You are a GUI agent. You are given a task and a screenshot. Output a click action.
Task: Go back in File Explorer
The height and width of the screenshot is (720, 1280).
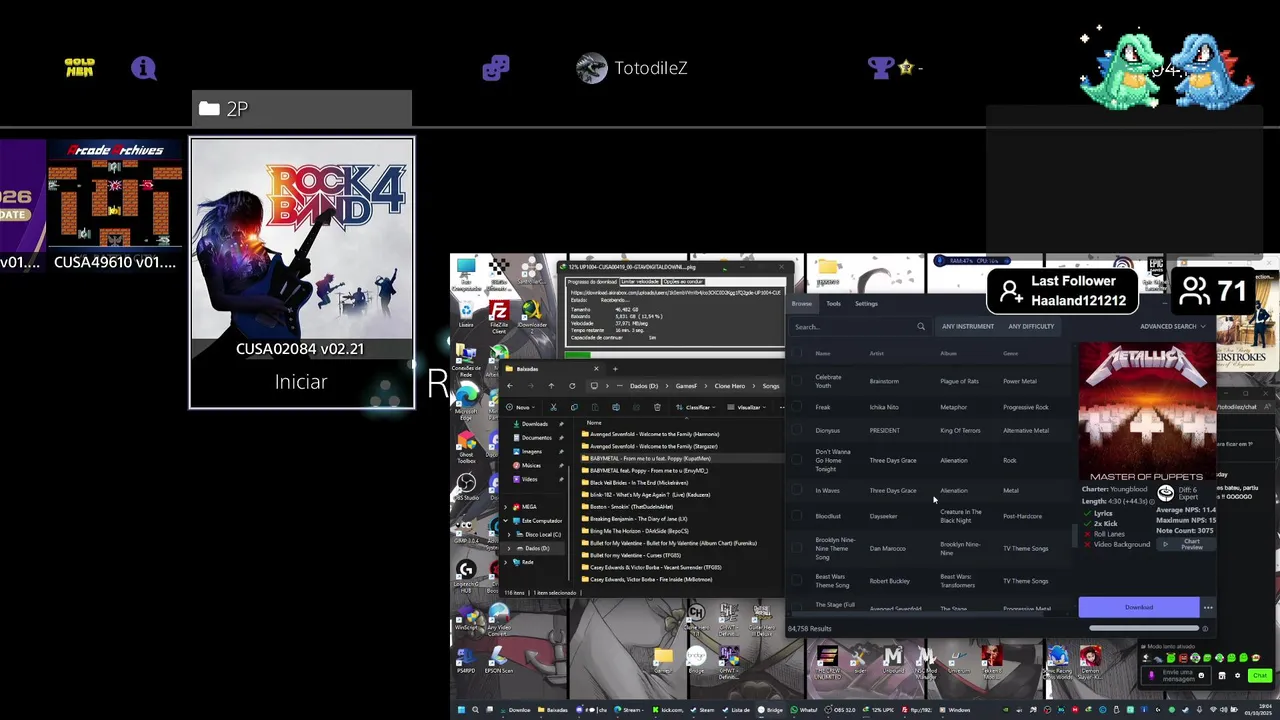[x=510, y=386]
